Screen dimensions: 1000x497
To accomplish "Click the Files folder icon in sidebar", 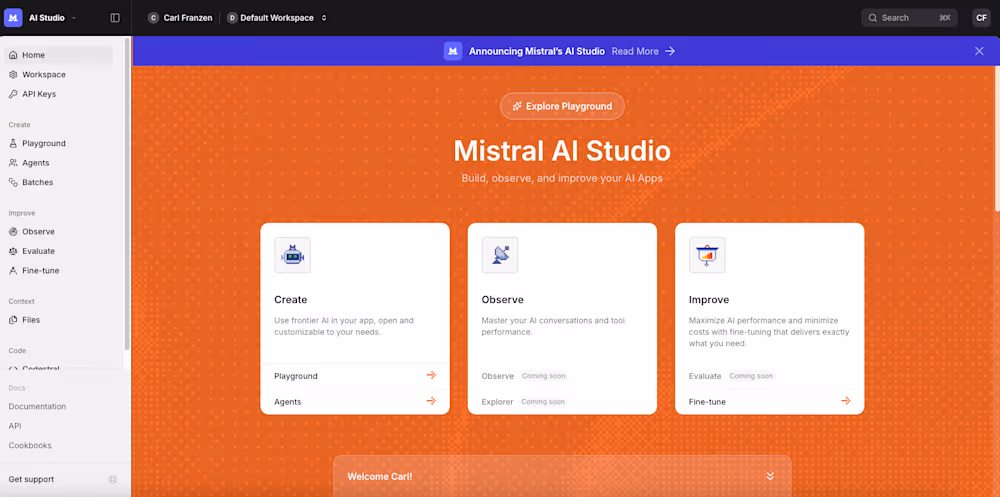I will pyautogui.click(x=13, y=320).
